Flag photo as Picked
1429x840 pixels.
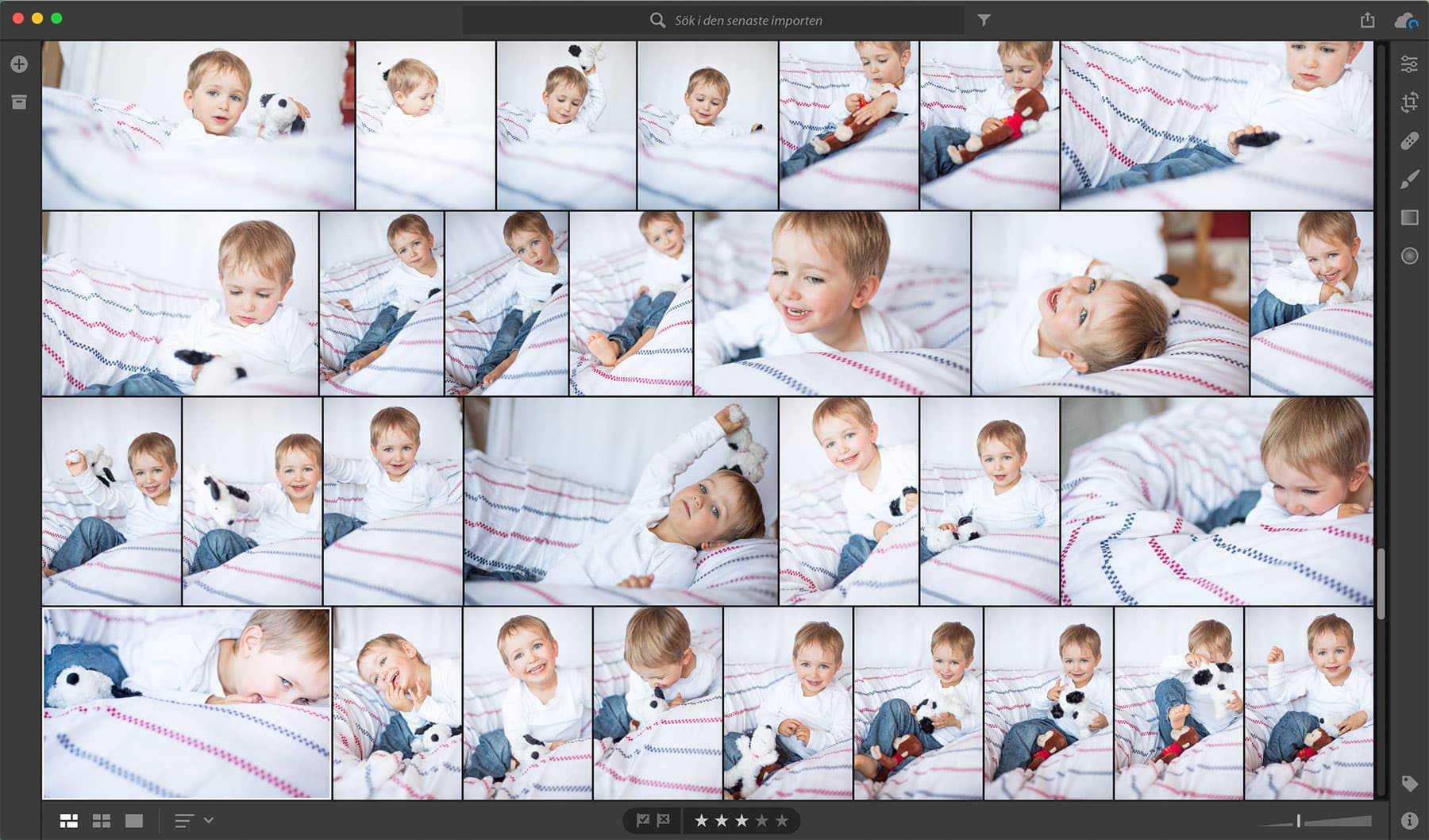click(643, 820)
